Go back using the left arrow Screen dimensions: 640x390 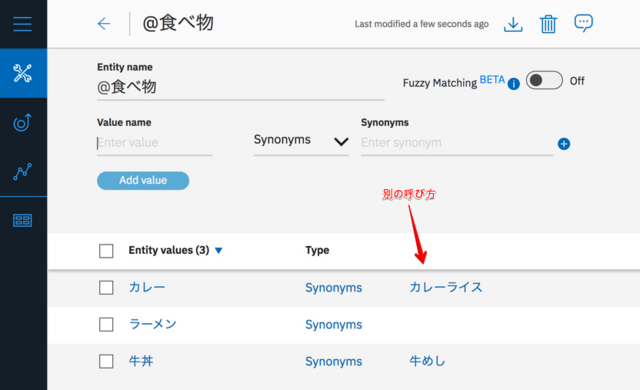coord(104,24)
